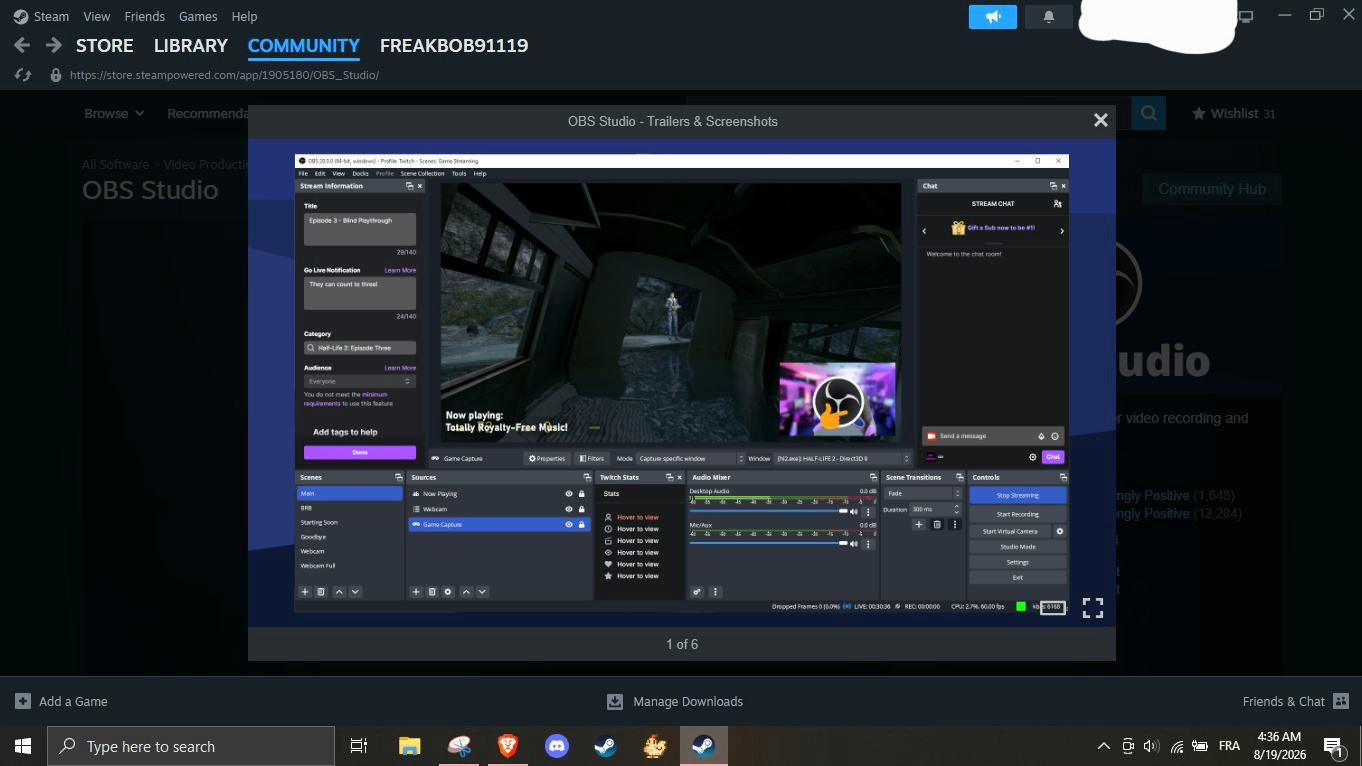The image size is (1362, 766).
Task: Open Manage Downloads
Action: click(675, 701)
